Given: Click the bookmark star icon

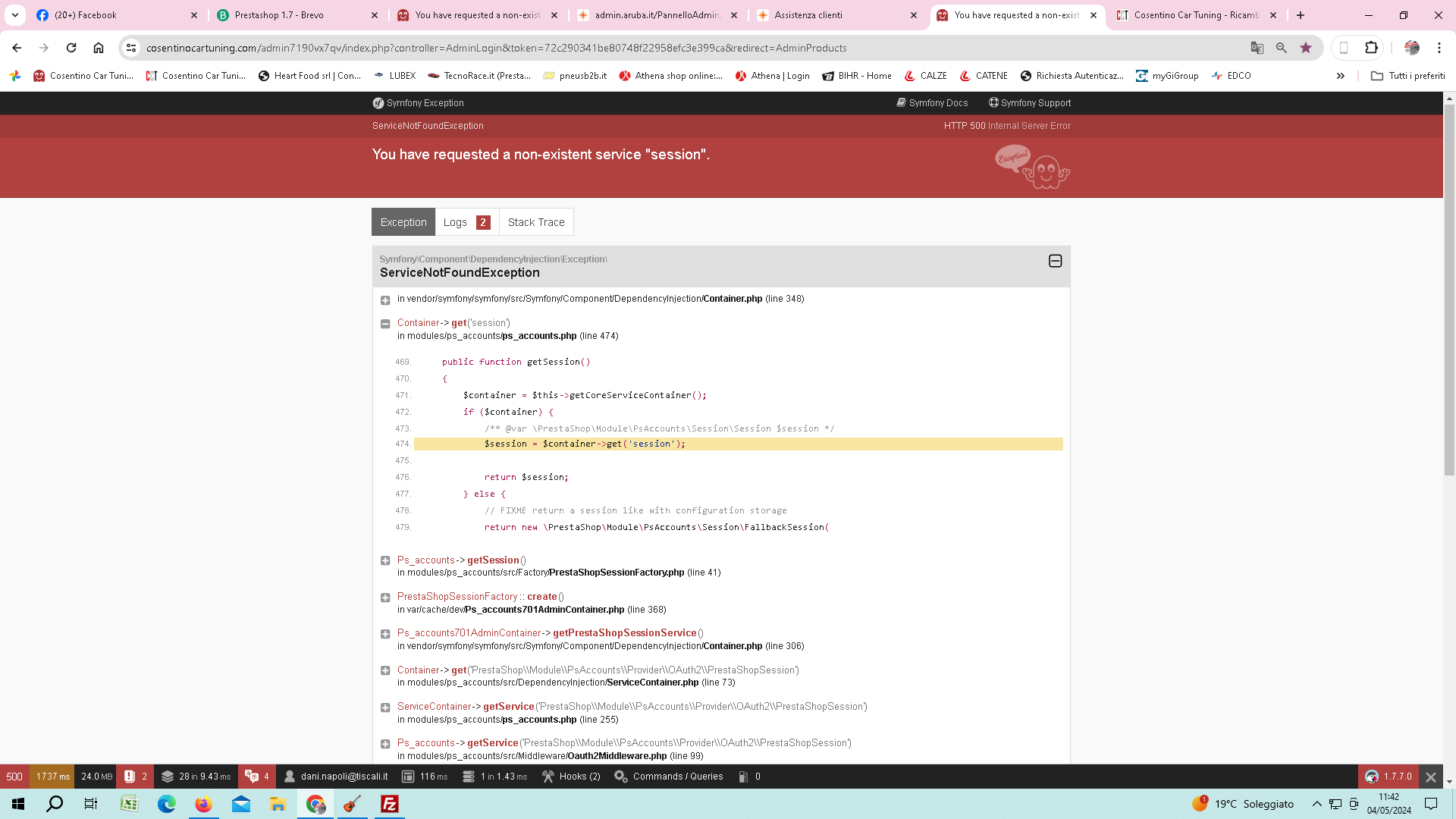Looking at the screenshot, I should (x=1306, y=48).
